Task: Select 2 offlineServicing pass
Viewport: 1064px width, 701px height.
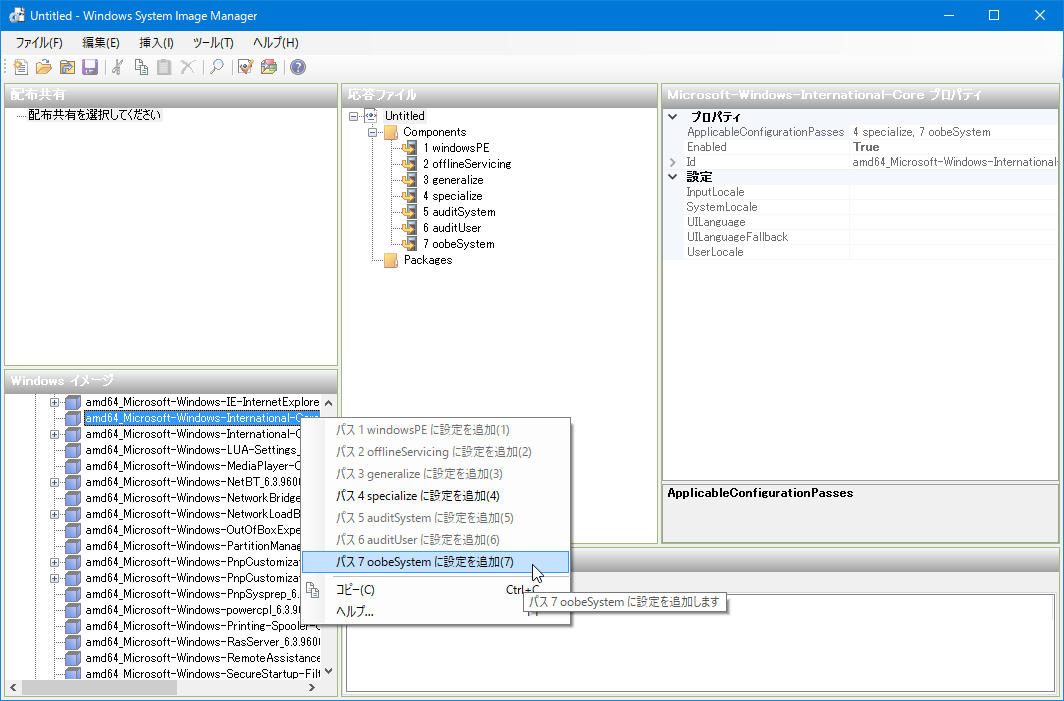Action: pyautogui.click(x=467, y=164)
